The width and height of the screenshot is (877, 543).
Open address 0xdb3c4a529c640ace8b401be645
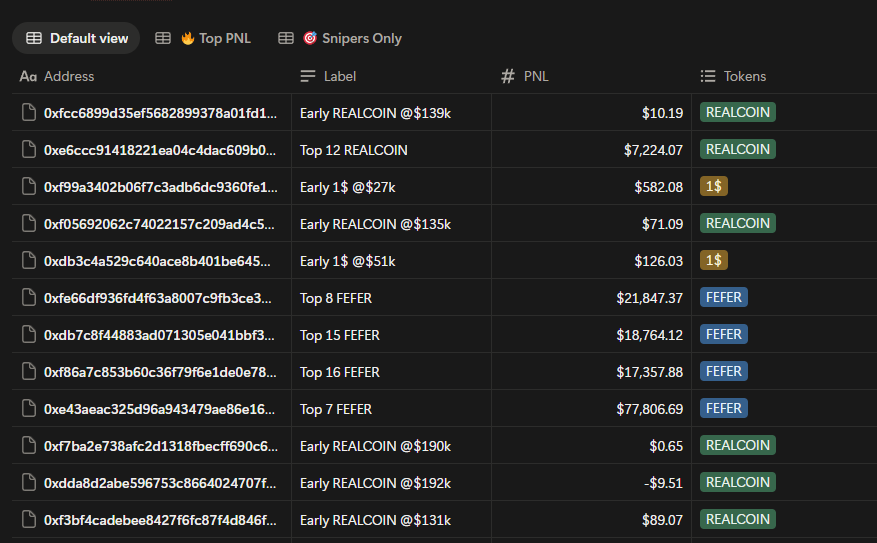coord(157,261)
